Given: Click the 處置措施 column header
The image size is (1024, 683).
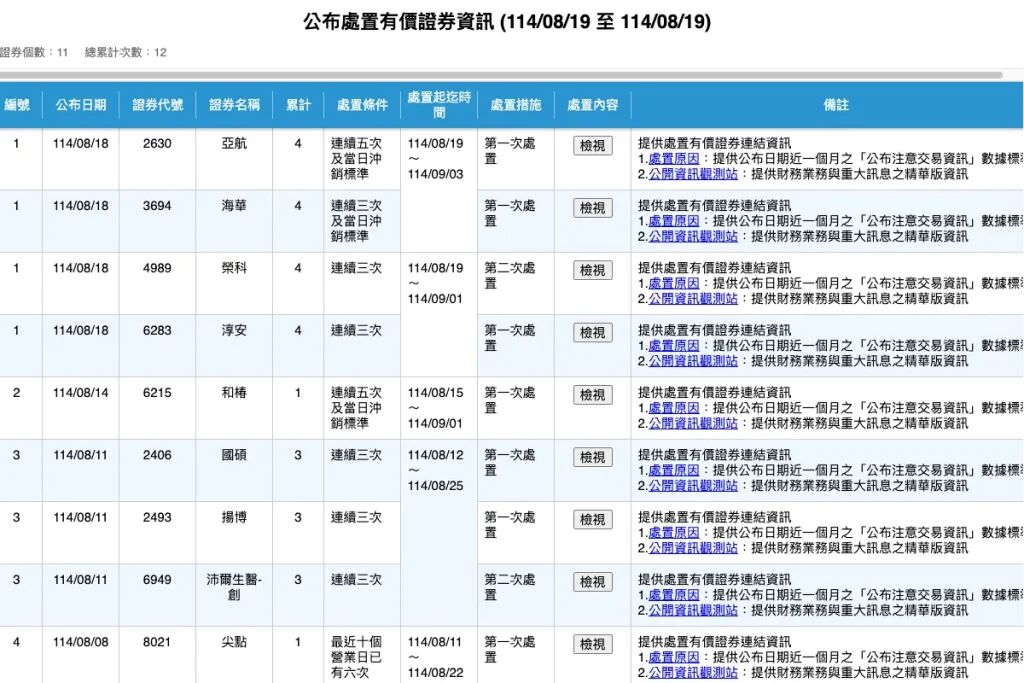Looking at the screenshot, I should point(516,104).
